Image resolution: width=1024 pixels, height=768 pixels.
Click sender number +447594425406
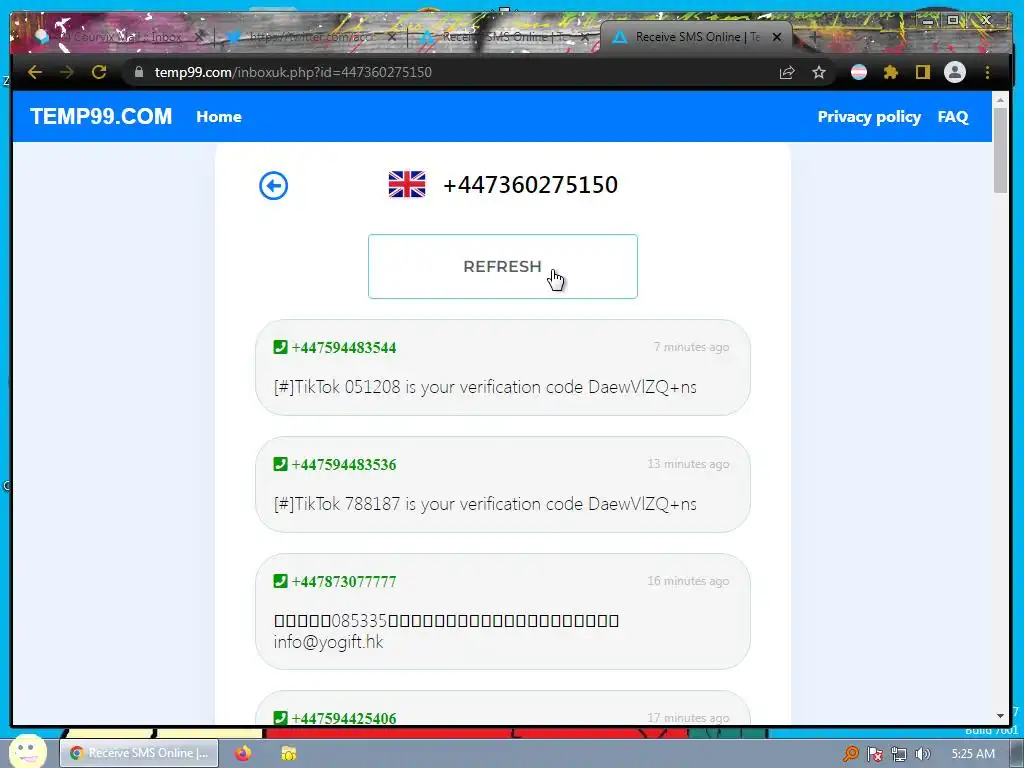pos(344,718)
